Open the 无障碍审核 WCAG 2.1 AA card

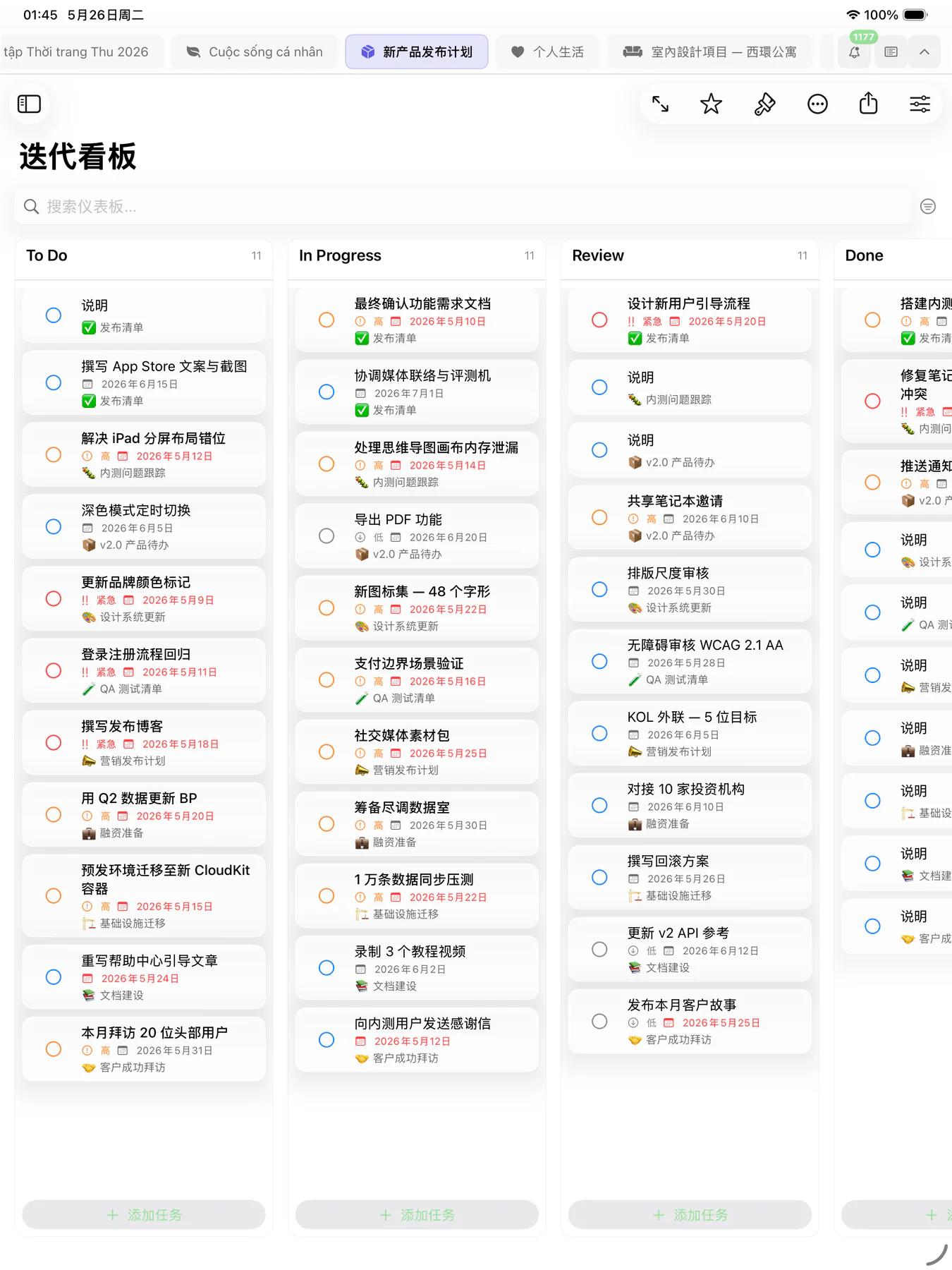coord(690,661)
